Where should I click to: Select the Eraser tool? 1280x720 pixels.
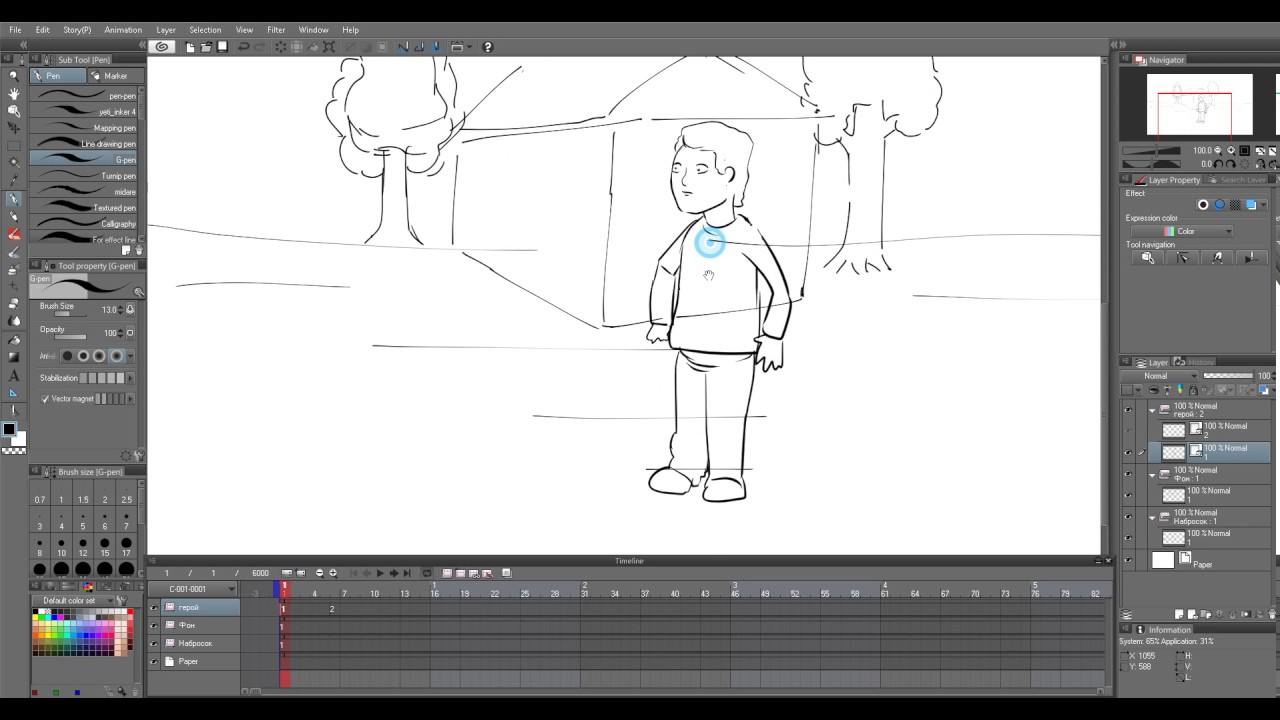click(x=13, y=303)
